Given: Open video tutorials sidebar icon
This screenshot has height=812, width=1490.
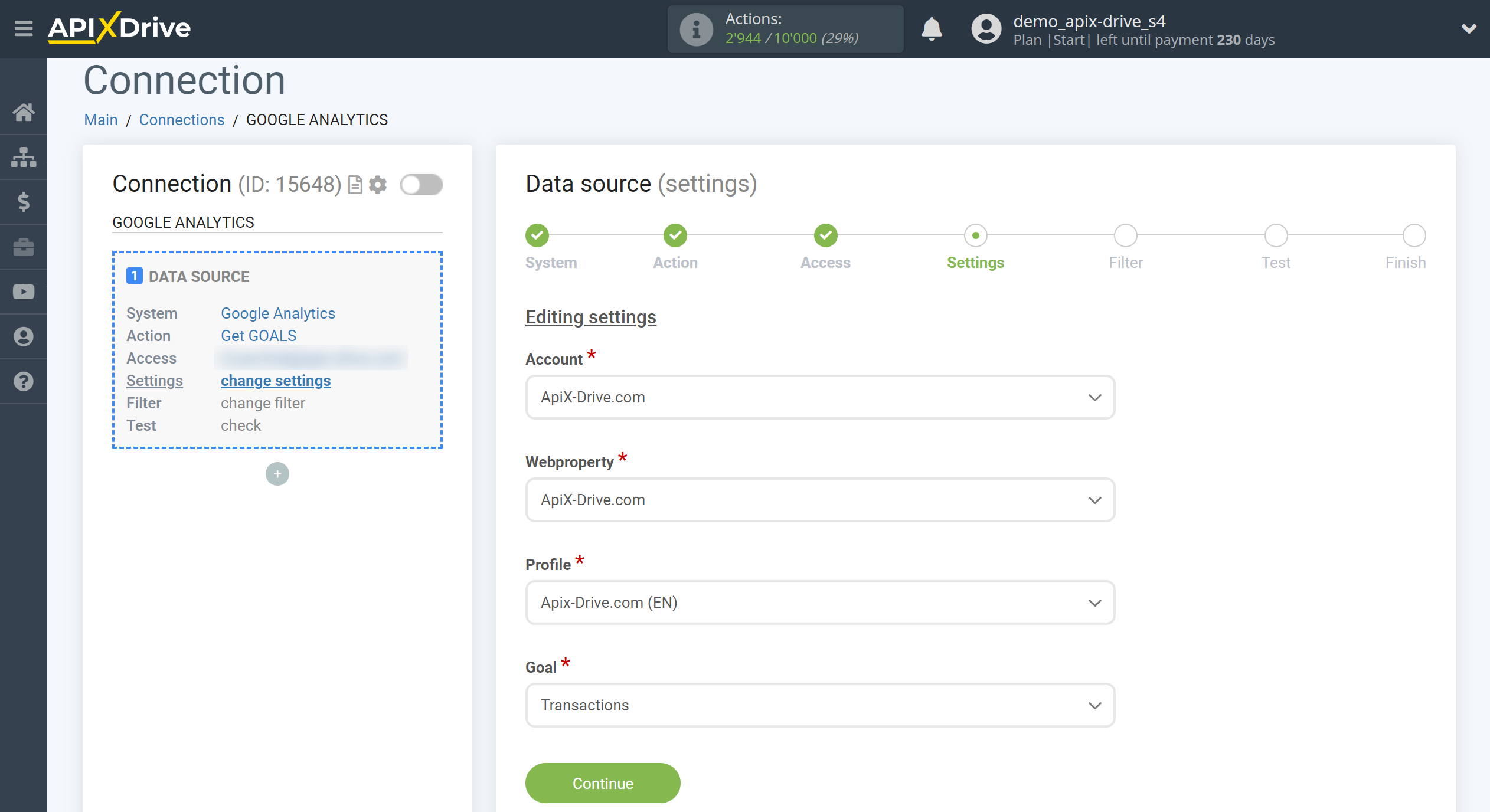Looking at the screenshot, I should click(24, 292).
